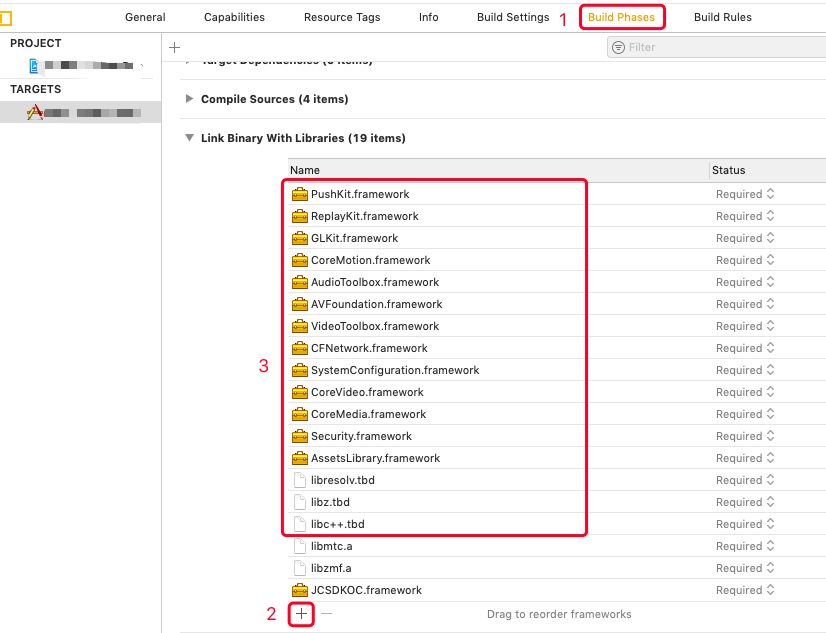
Task: Click the libzmf.a name text
Action: [x=331, y=569]
